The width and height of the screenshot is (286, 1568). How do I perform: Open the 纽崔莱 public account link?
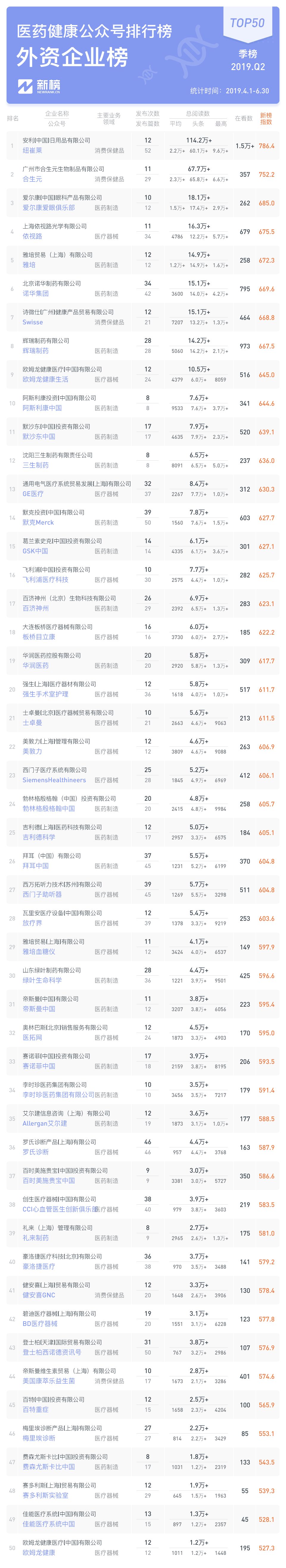(32, 150)
